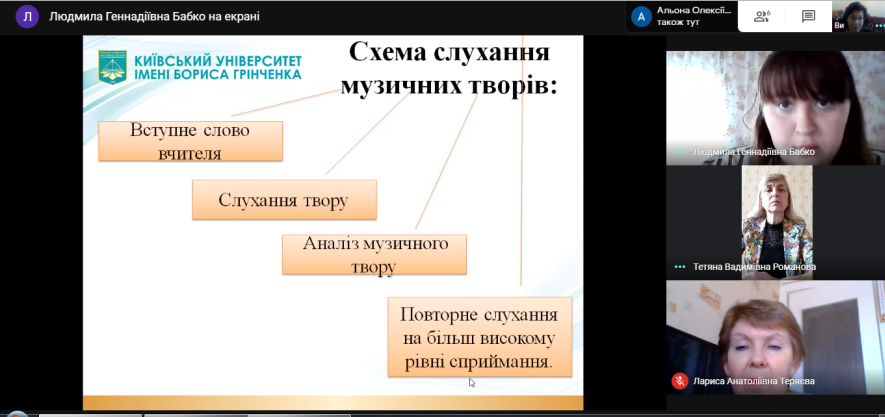Viewport: 885px width, 417px height.
Task: Click the name label "Тетяна Вадимівна Романова"
Action: pos(755,267)
